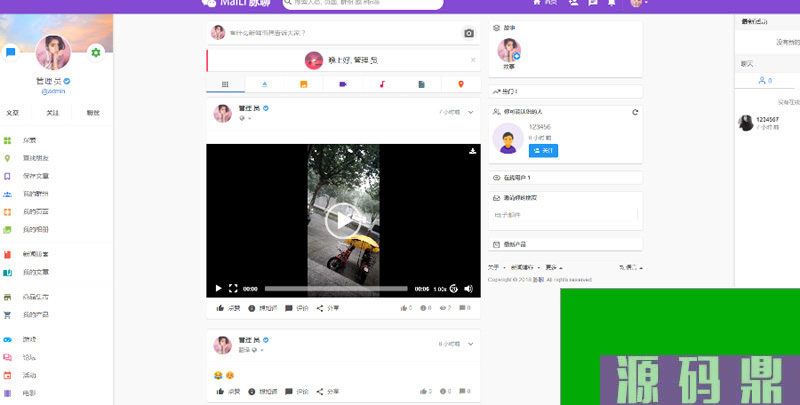Open the blue chat bubble beside the profile avatar

pos(10,52)
